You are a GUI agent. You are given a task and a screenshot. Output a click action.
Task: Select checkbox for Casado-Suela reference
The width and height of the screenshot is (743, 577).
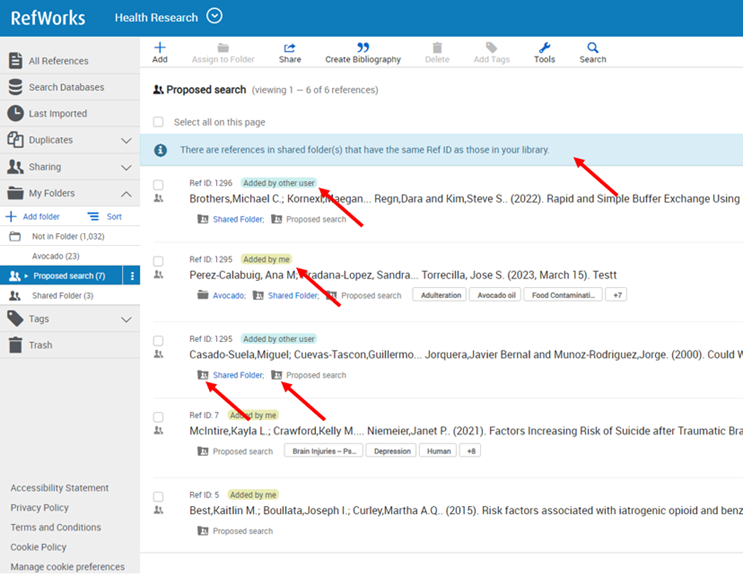point(158,341)
